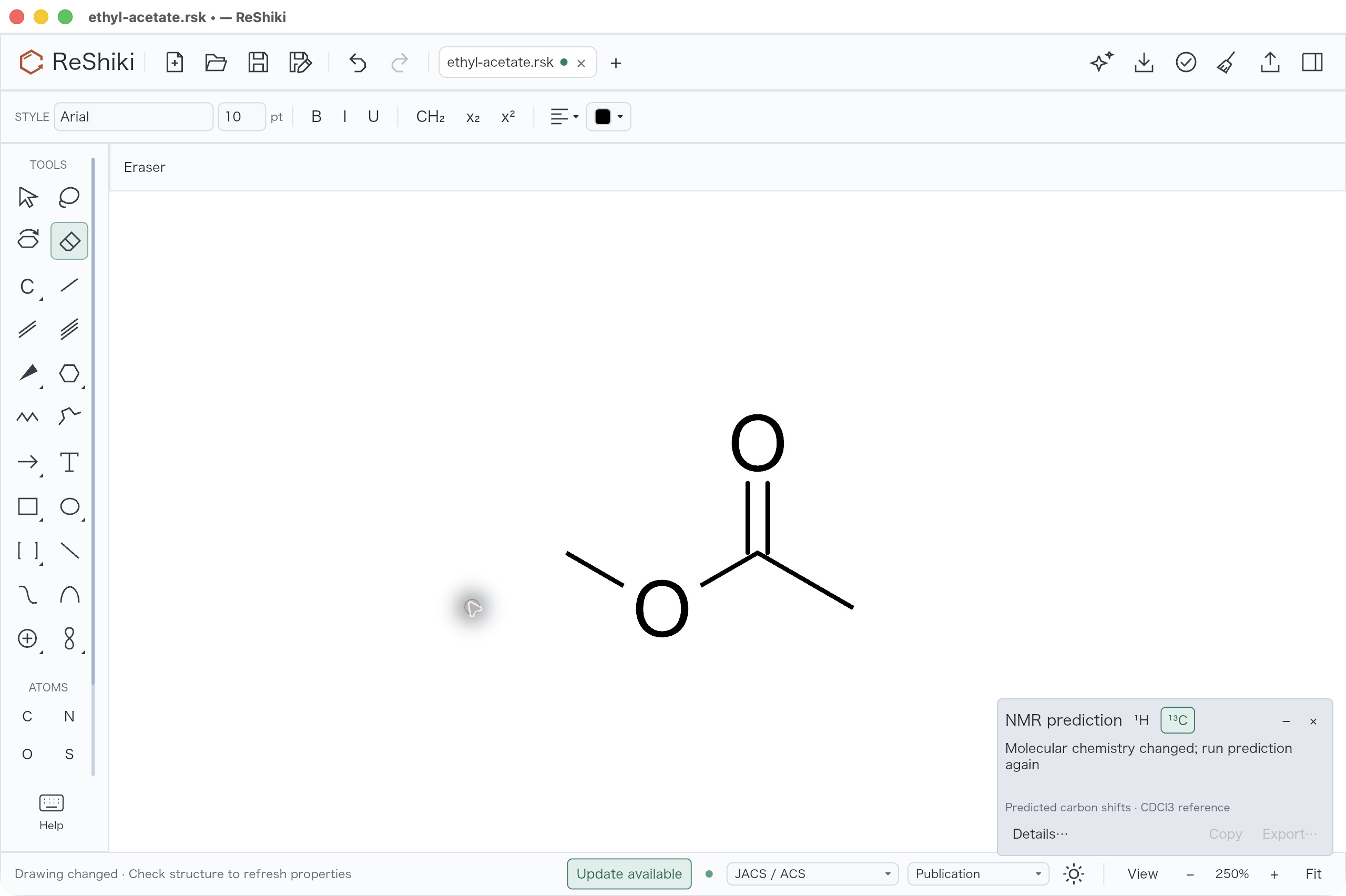
Task: Open the text alignment dropdown
Action: point(564,117)
